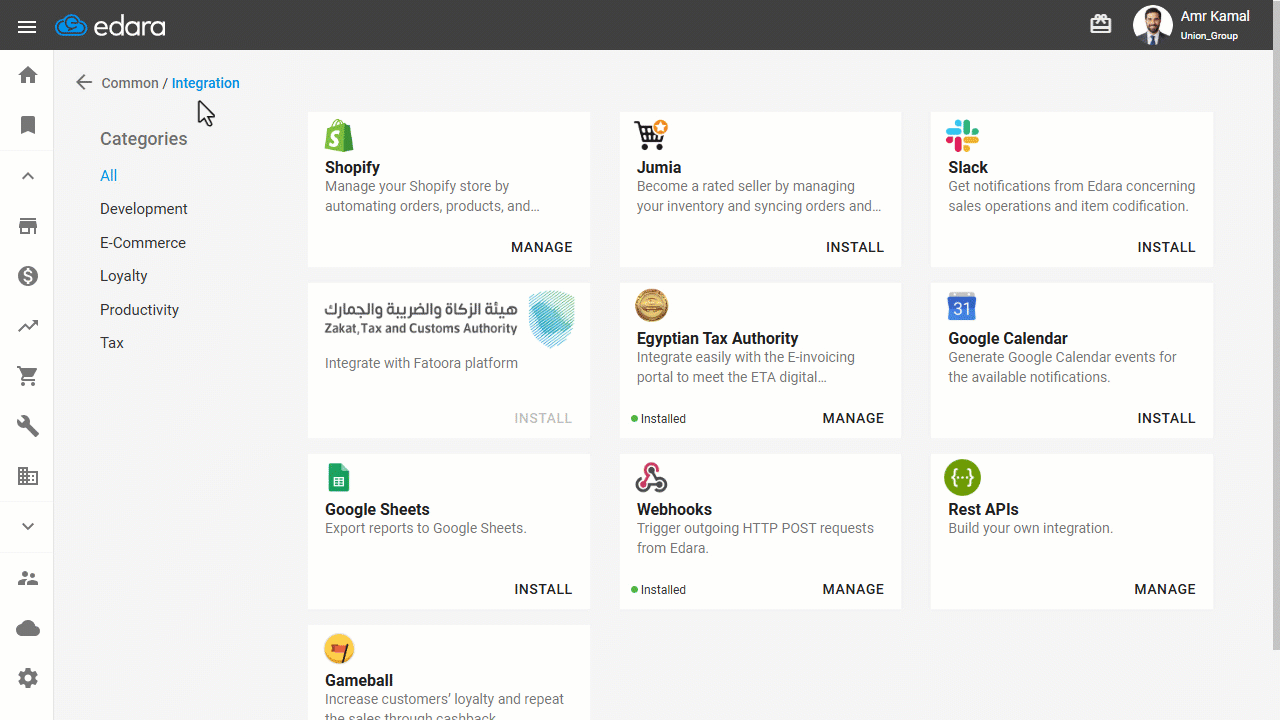The height and width of the screenshot is (720, 1280).
Task: Open the building sidebar icon
Action: tap(28, 476)
